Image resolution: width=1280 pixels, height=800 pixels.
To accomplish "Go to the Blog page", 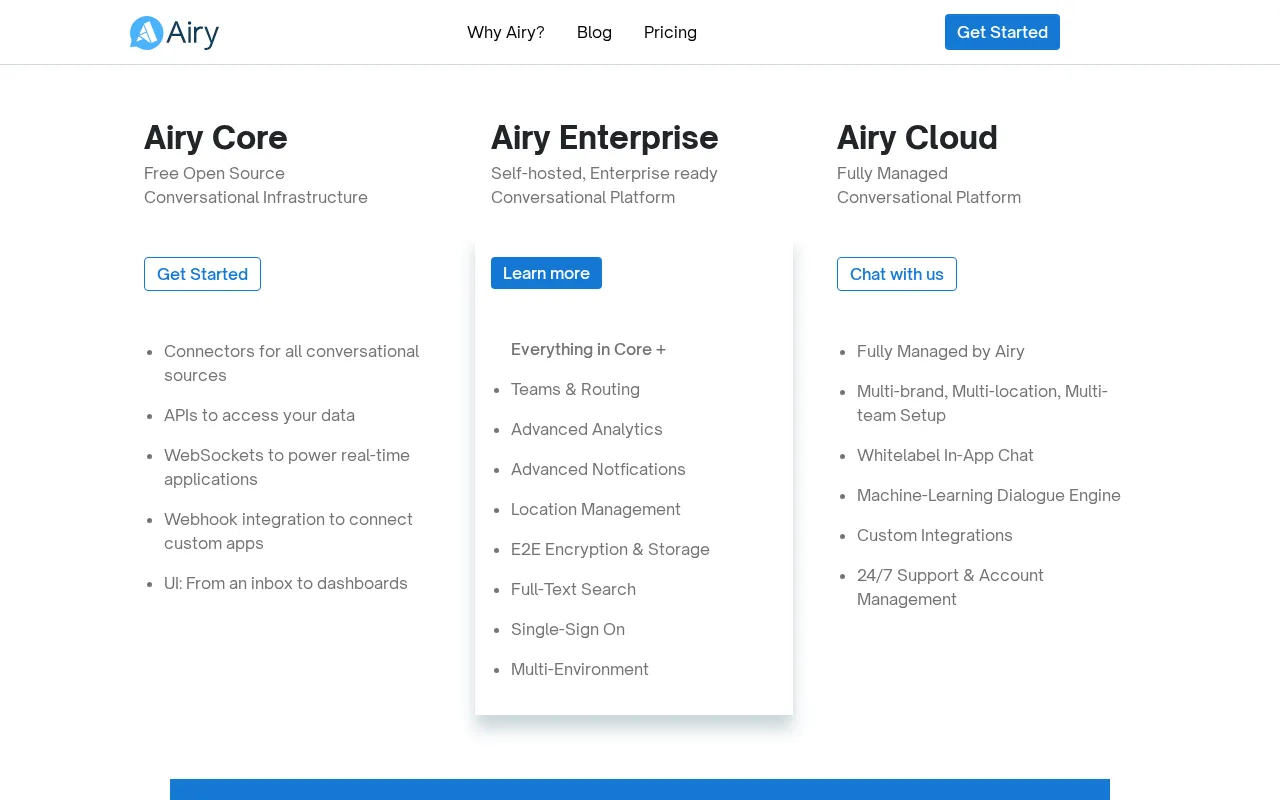I will coord(594,32).
